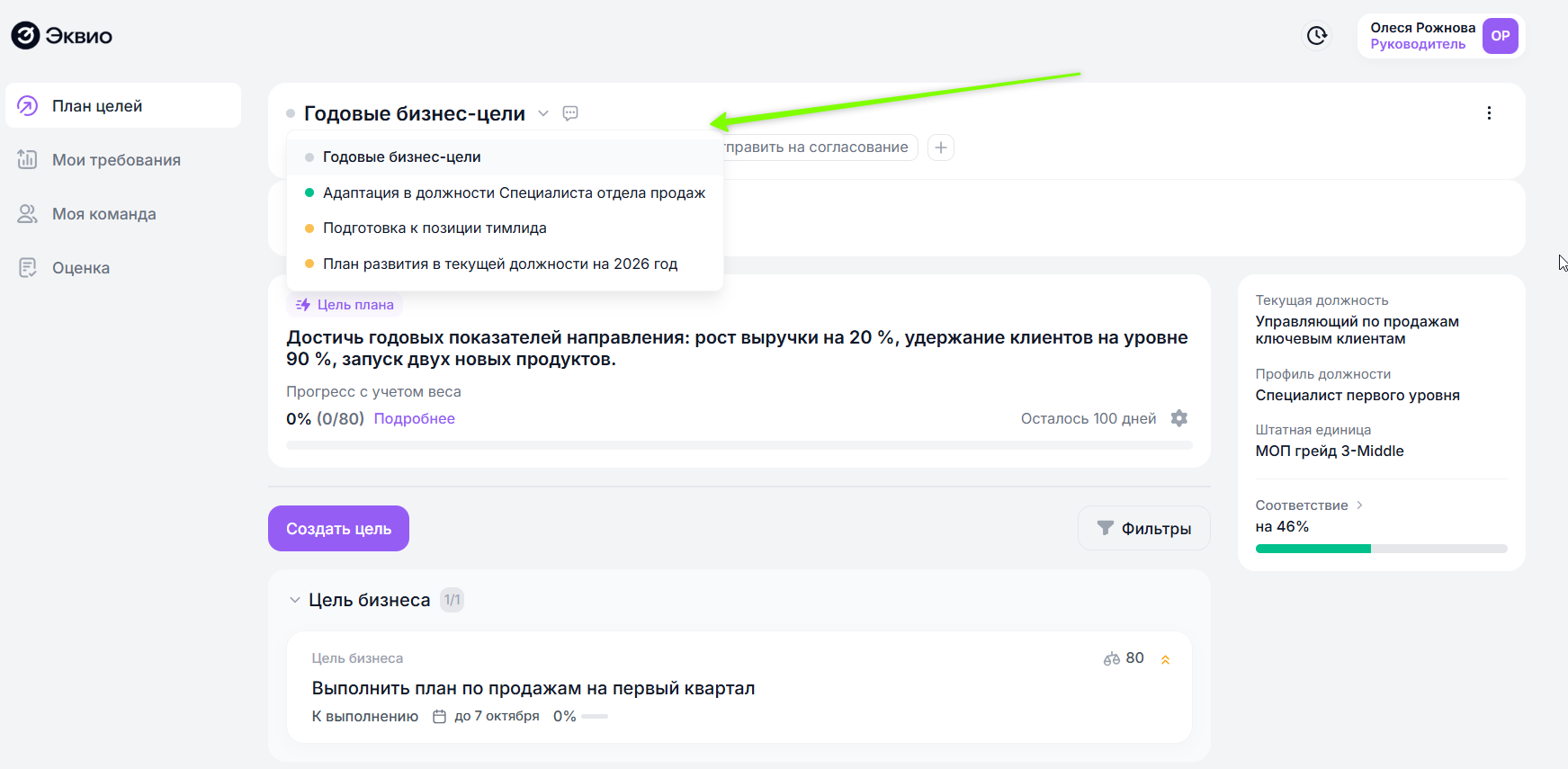Open the Фильтры button
This screenshot has height=769, width=1568.
click(x=1143, y=529)
